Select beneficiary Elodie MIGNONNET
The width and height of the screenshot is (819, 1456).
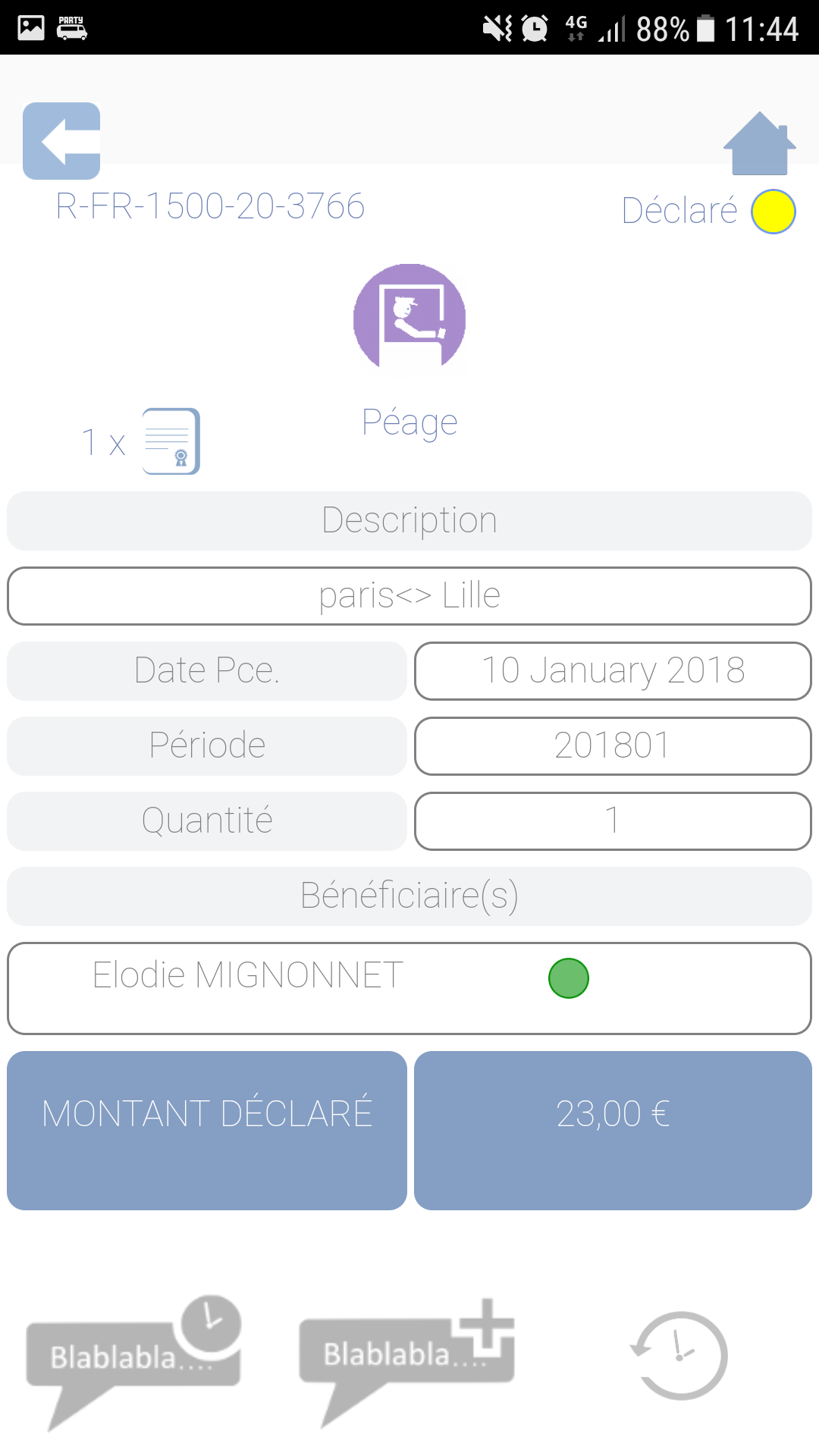(248, 976)
